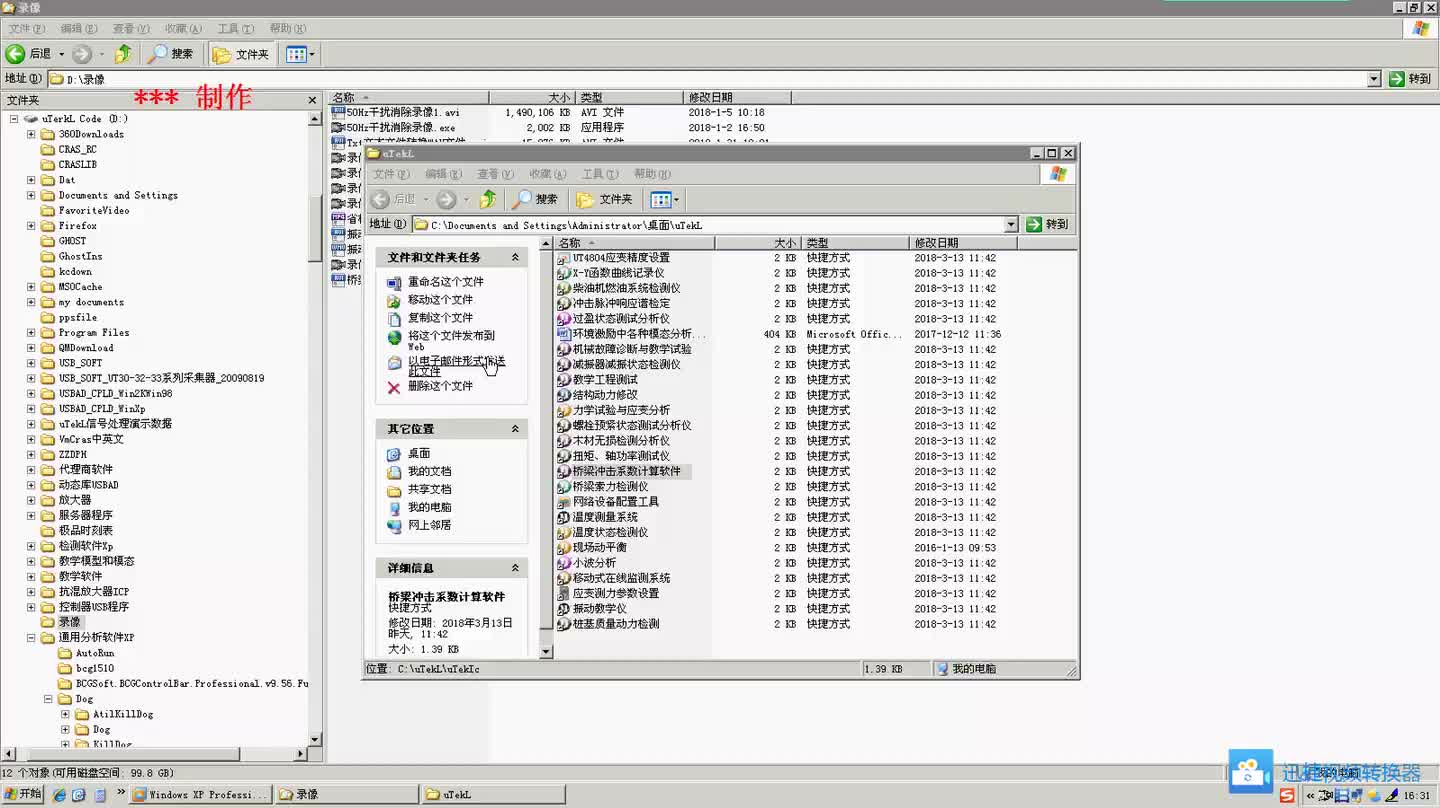Image resolution: width=1440 pixels, height=808 pixels.
Task: Open 编辑(E) menu in uTekL window
Action: (443, 174)
